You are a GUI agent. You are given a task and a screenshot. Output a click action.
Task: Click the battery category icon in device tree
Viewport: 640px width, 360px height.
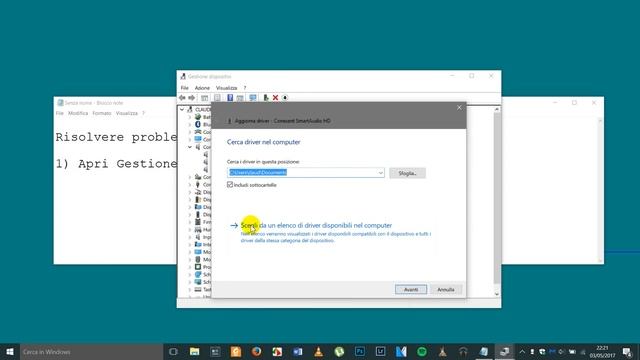point(198,117)
